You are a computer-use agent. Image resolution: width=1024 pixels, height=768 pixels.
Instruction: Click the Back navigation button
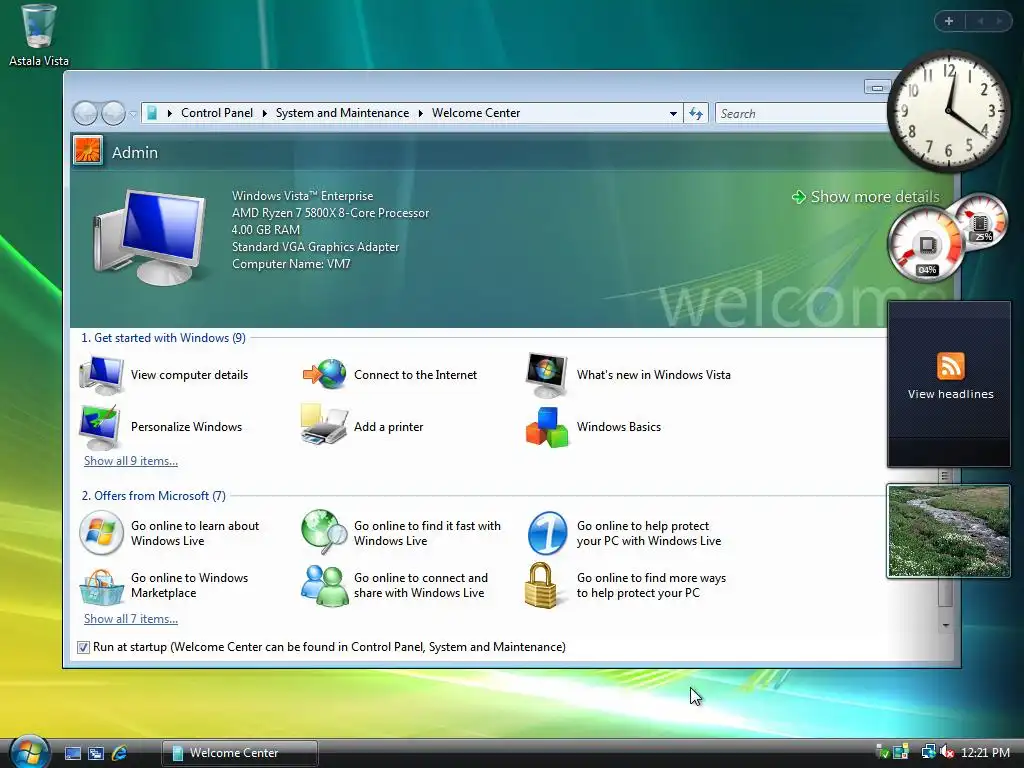(x=85, y=114)
